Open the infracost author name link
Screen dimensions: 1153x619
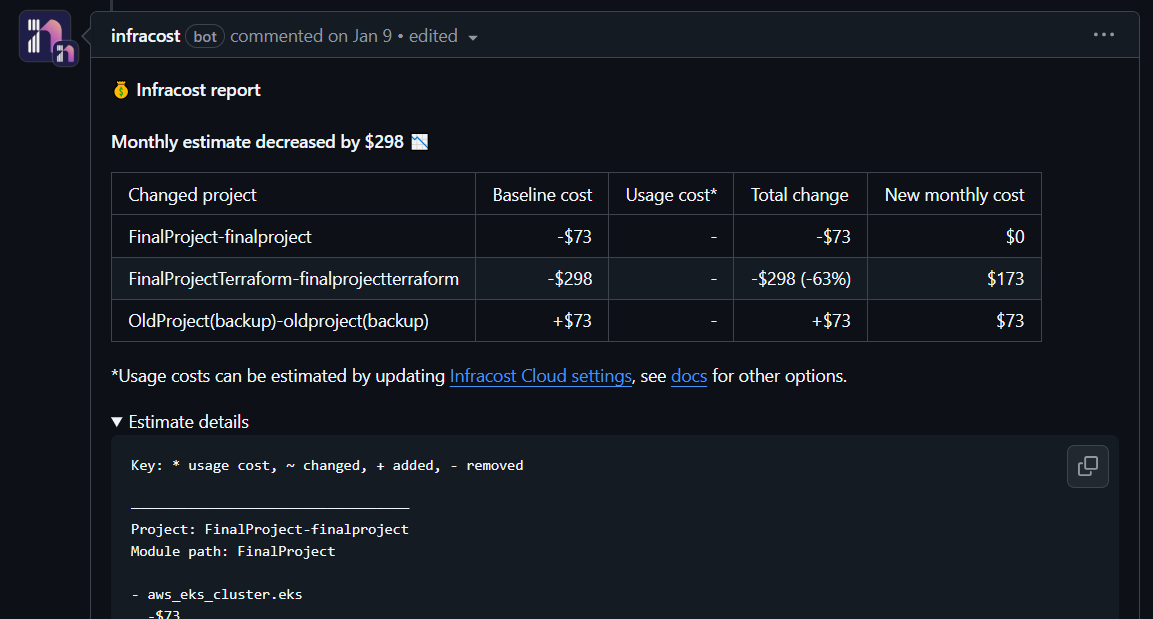[x=146, y=36]
